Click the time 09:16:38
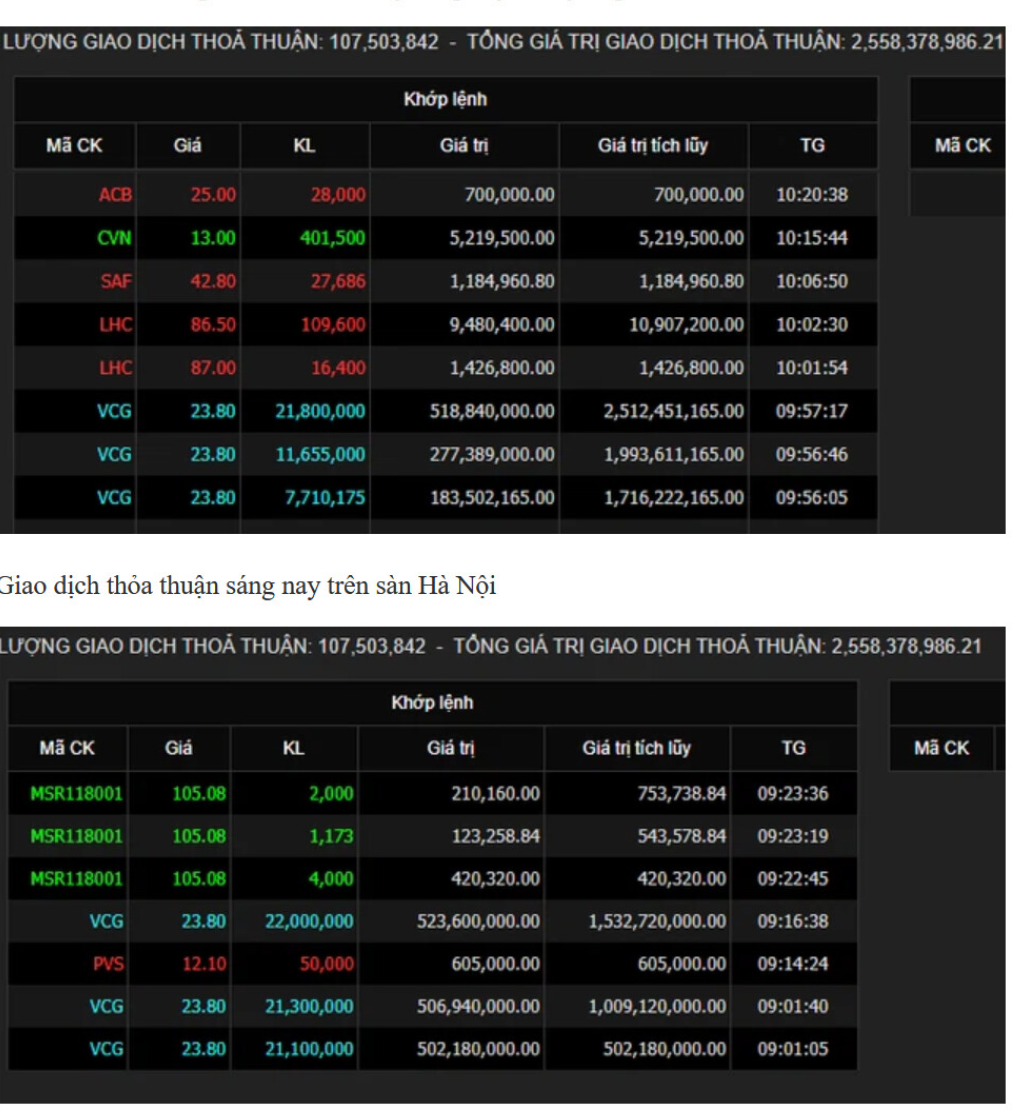 point(793,921)
